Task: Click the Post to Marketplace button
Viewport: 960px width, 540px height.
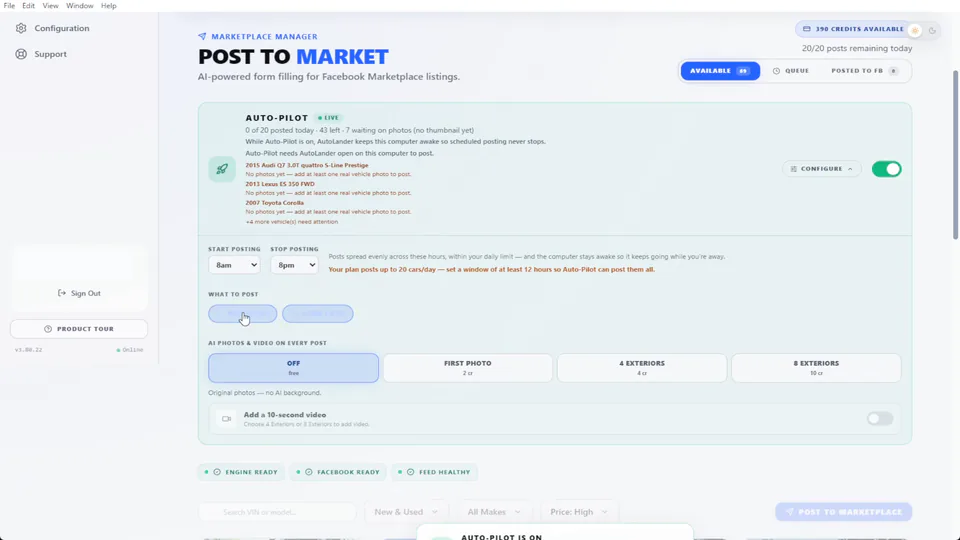Action: pyautogui.click(x=844, y=512)
